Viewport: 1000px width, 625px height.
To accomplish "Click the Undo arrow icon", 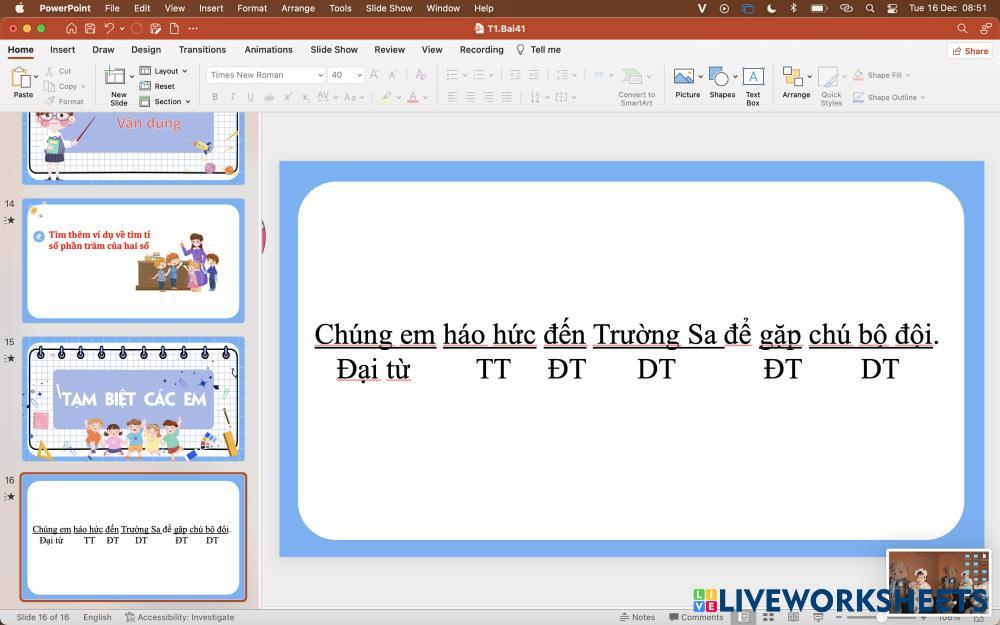I will click(x=109, y=28).
